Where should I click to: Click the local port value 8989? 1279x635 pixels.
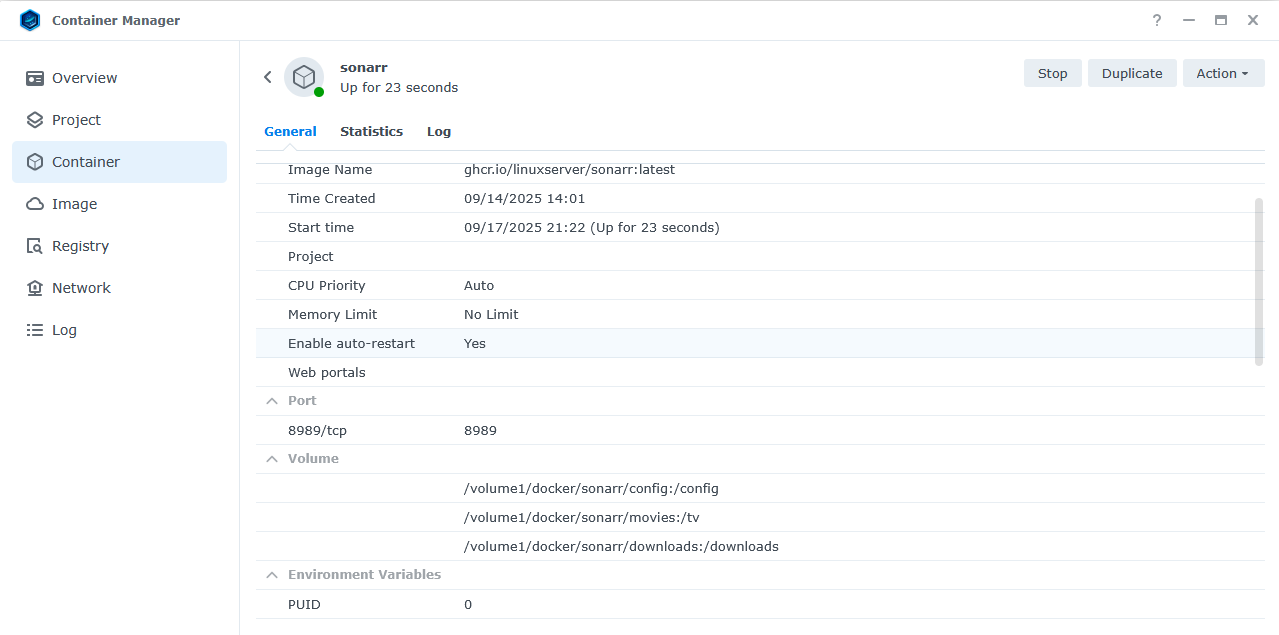(x=480, y=431)
